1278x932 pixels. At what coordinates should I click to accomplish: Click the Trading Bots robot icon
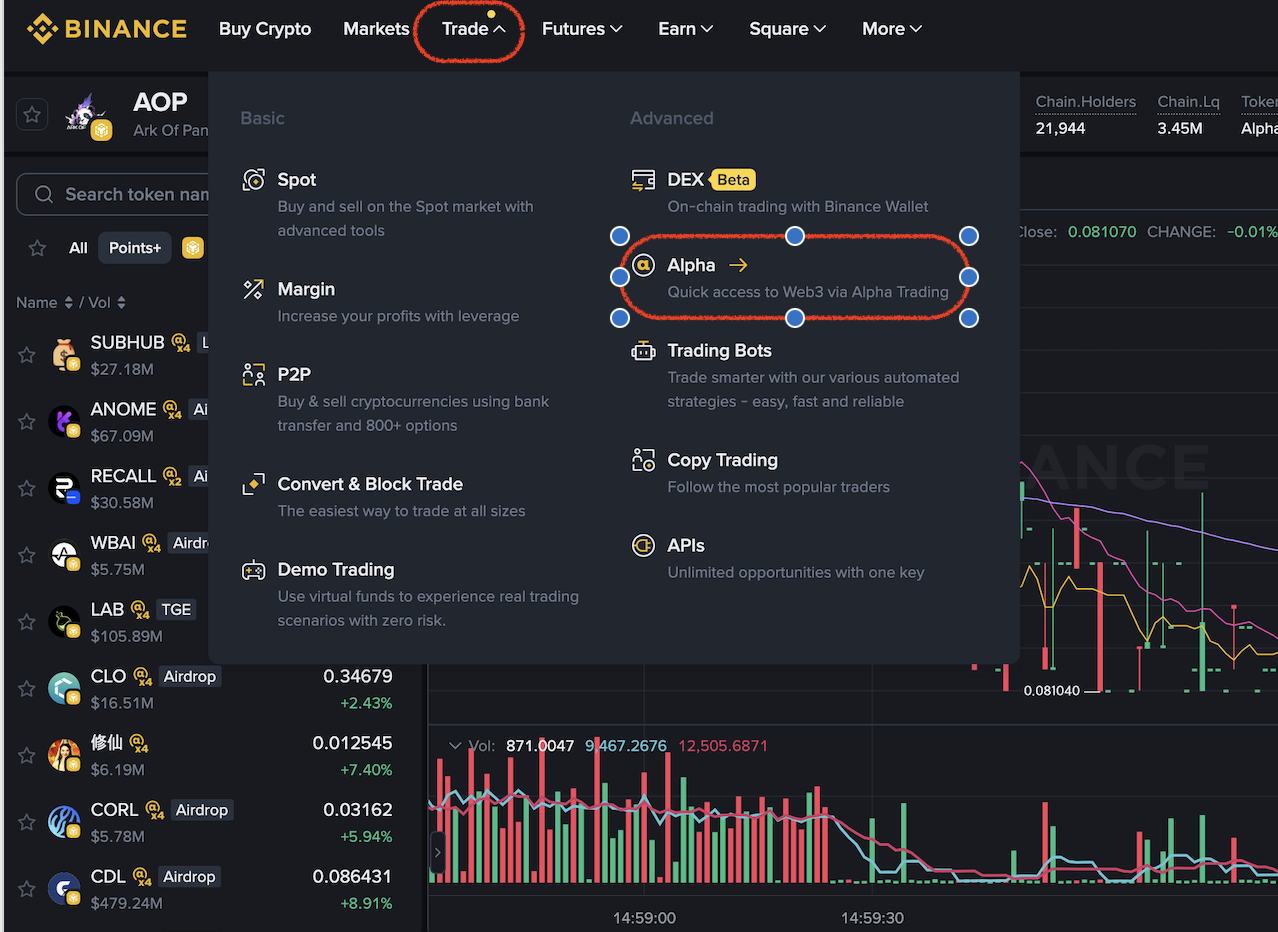pos(643,351)
